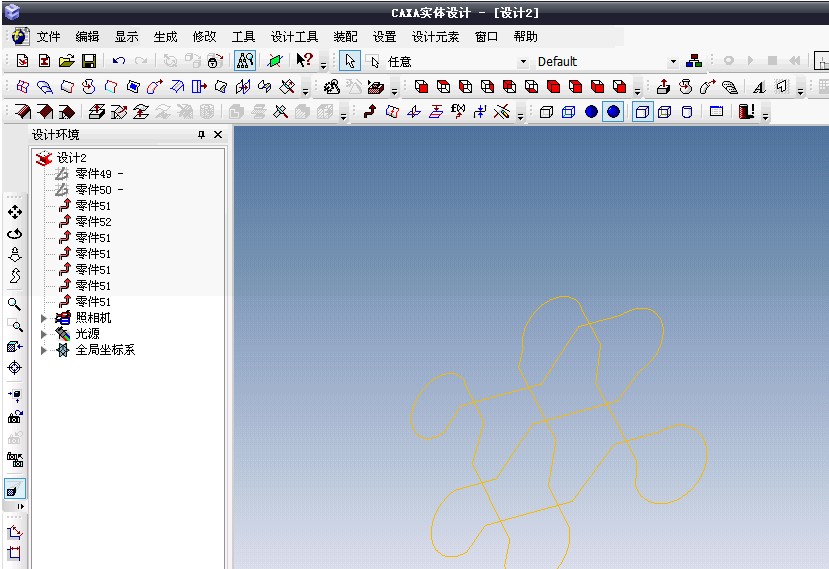Click the assembly hierarchy icon next to Default
The image size is (829, 569).
click(694, 61)
